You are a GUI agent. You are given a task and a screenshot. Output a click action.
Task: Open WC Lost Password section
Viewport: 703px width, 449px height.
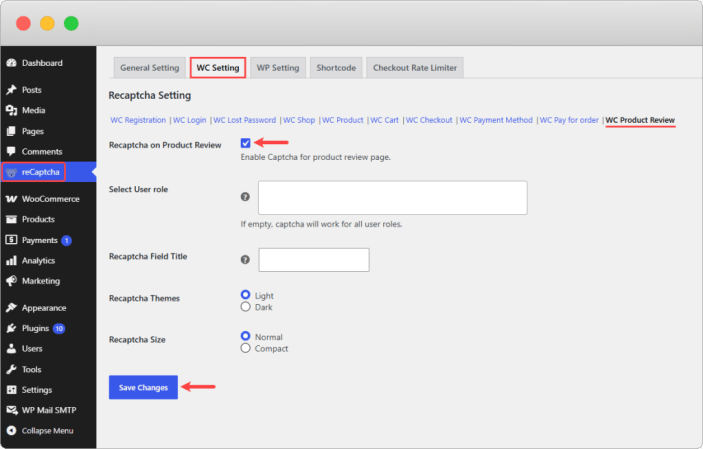coord(245,120)
